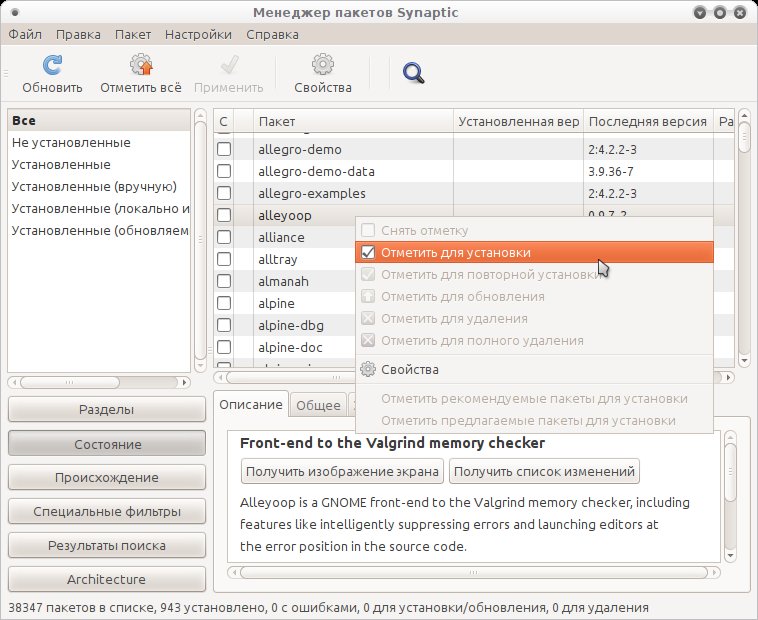This screenshot has height=620, width=758.
Task: Click the alpine-doc package name
Action: click(290, 347)
